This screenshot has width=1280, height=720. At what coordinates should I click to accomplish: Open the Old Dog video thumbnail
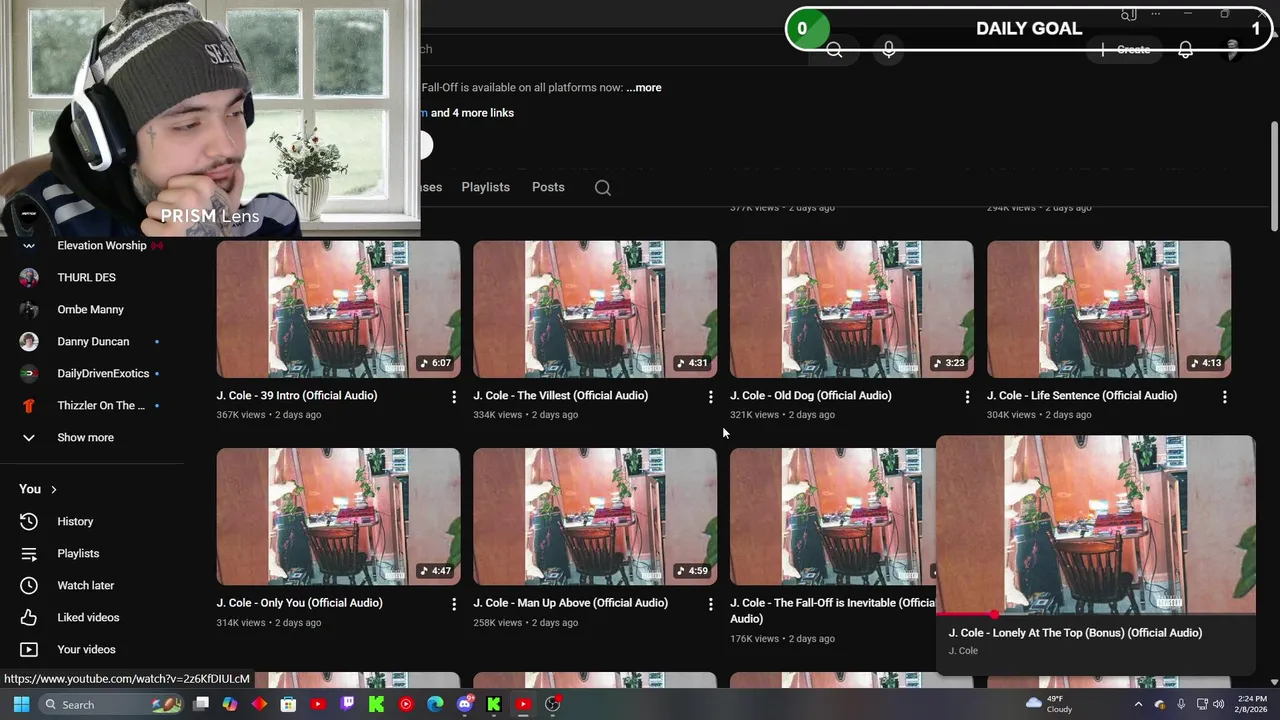coord(851,309)
